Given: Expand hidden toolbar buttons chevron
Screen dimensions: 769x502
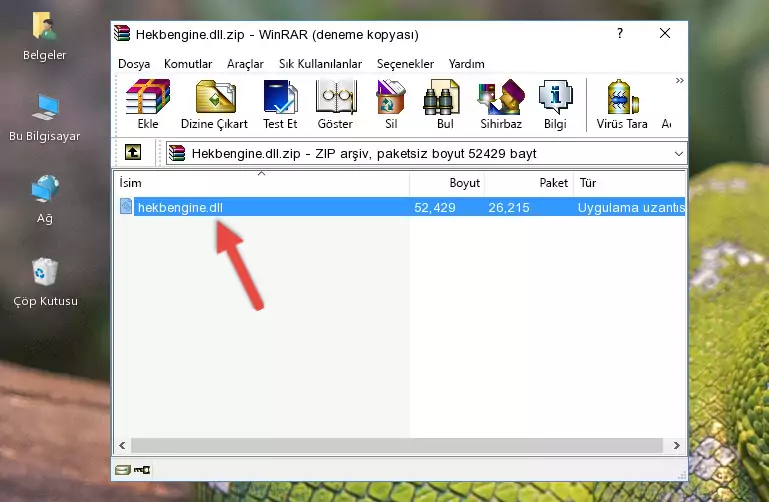Looking at the screenshot, I should click(679, 80).
